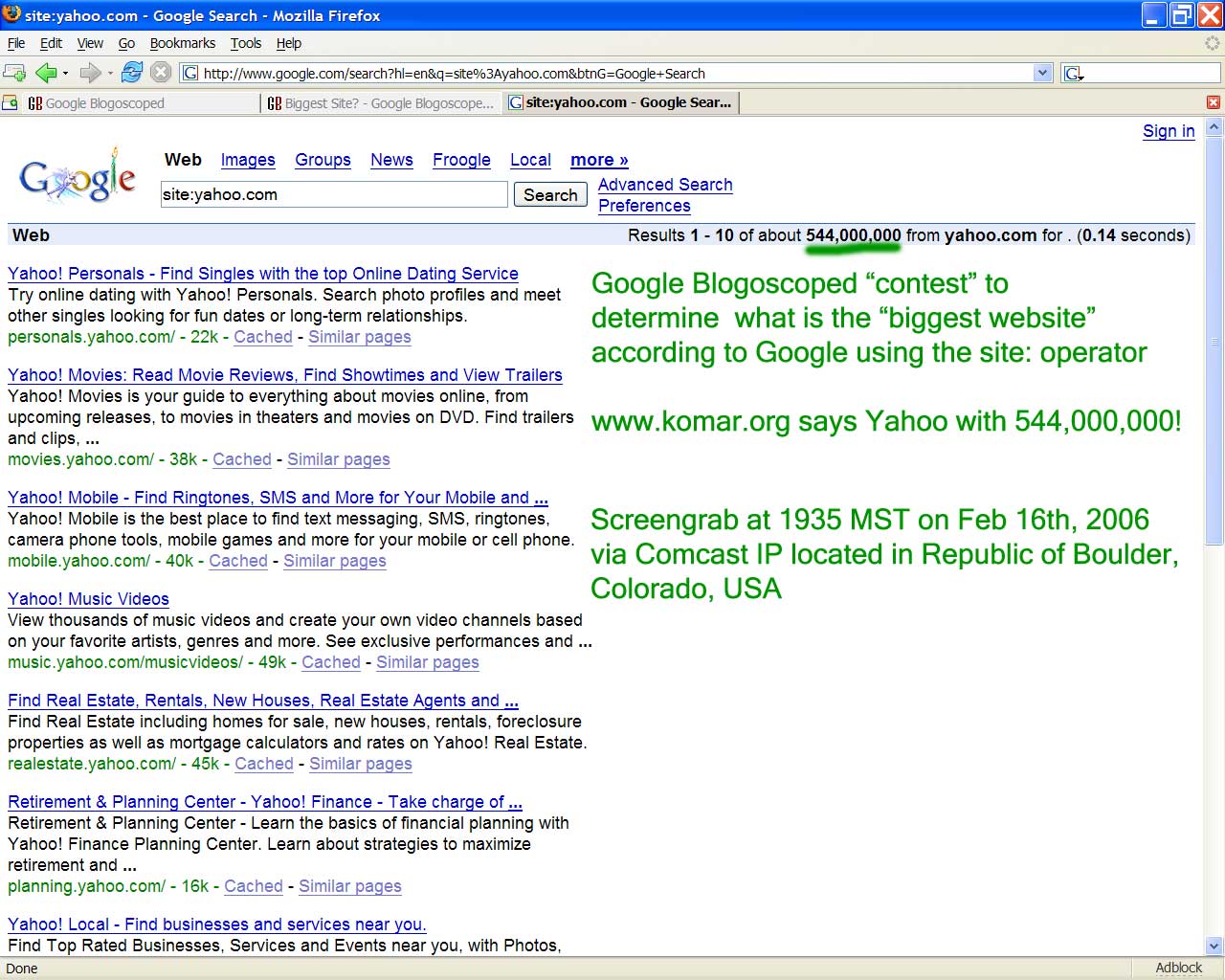1225x980 pixels.
Task: Click the Search button
Action: [550, 194]
